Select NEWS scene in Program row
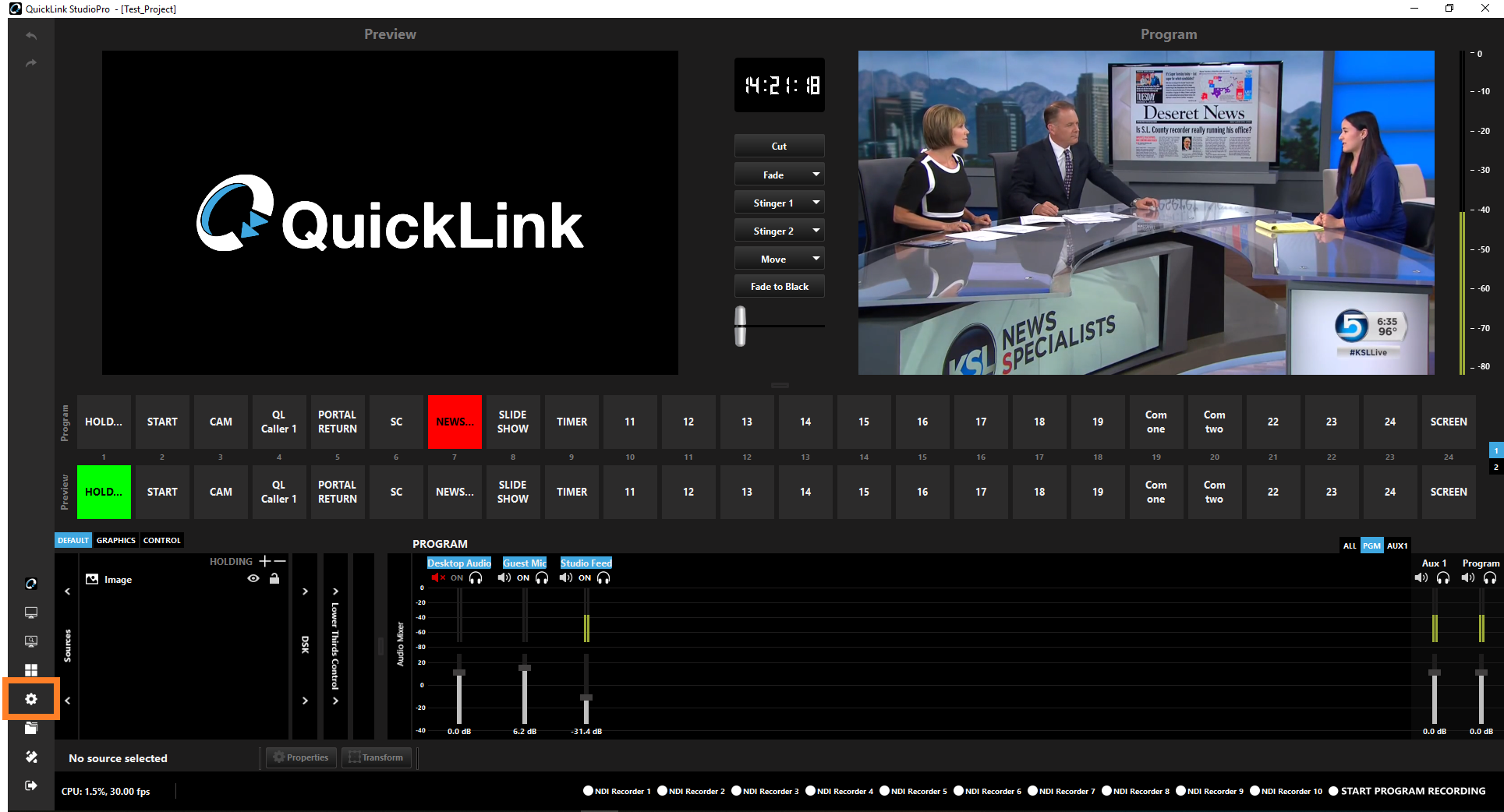 [x=455, y=422]
